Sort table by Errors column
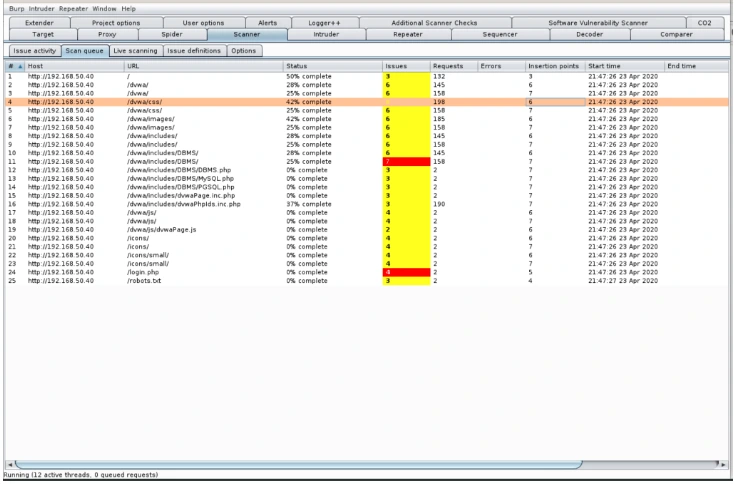 502,66
